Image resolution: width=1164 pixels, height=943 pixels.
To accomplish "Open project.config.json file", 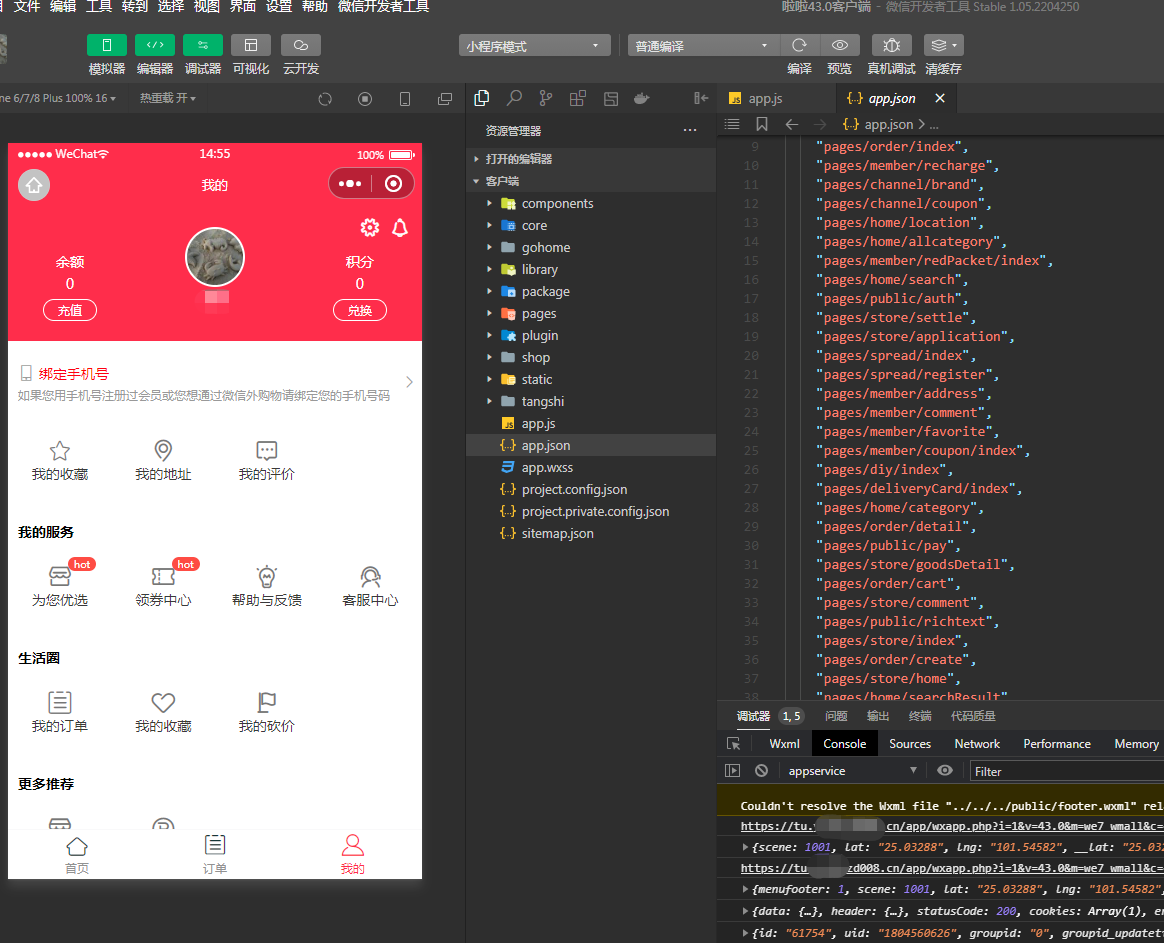I will pyautogui.click(x=591, y=489).
